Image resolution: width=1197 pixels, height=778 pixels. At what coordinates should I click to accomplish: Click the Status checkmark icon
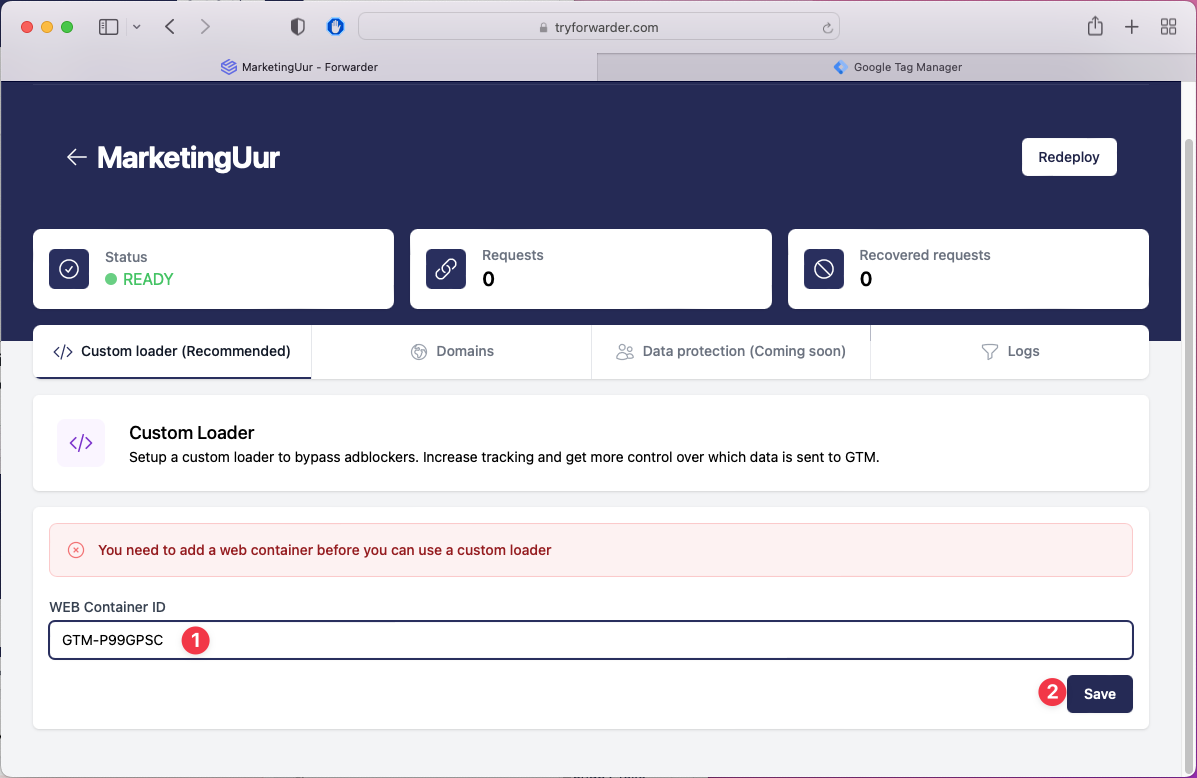click(x=69, y=269)
